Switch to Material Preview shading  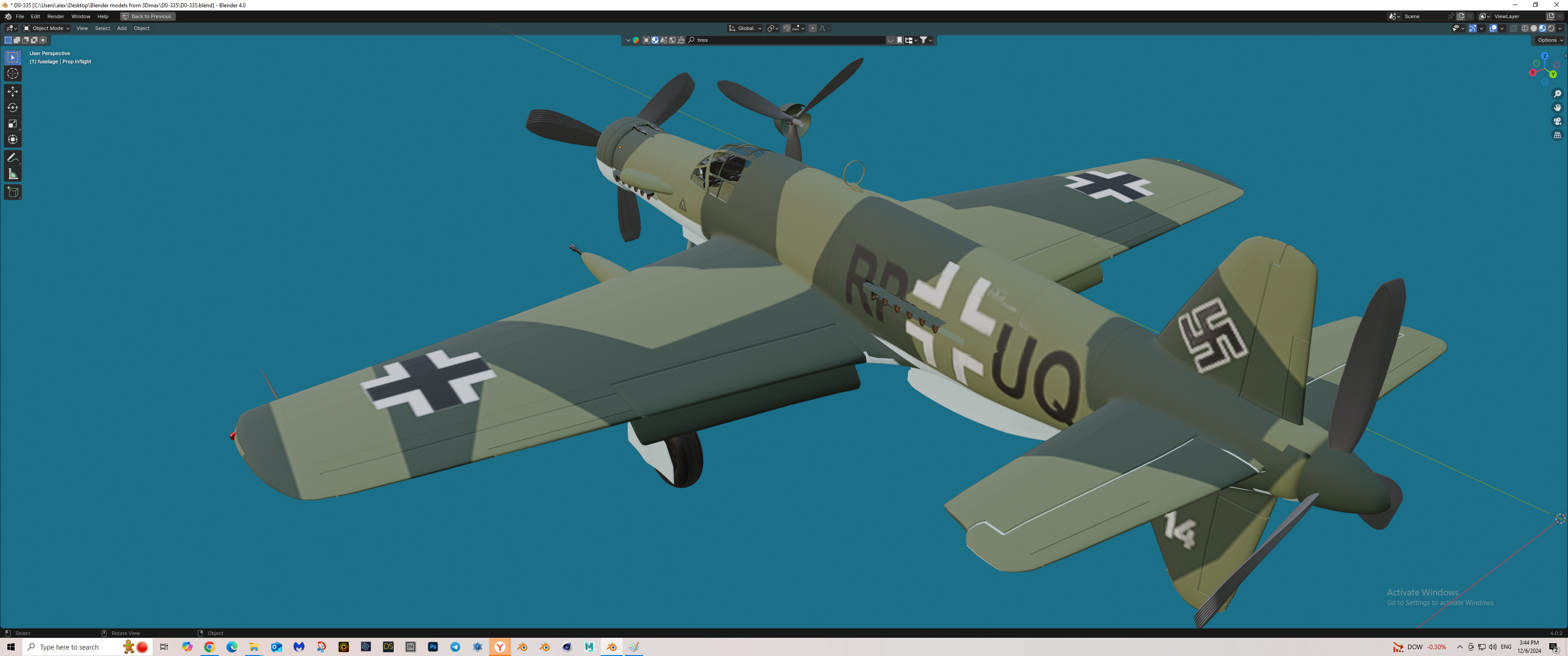[x=1542, y=28]
